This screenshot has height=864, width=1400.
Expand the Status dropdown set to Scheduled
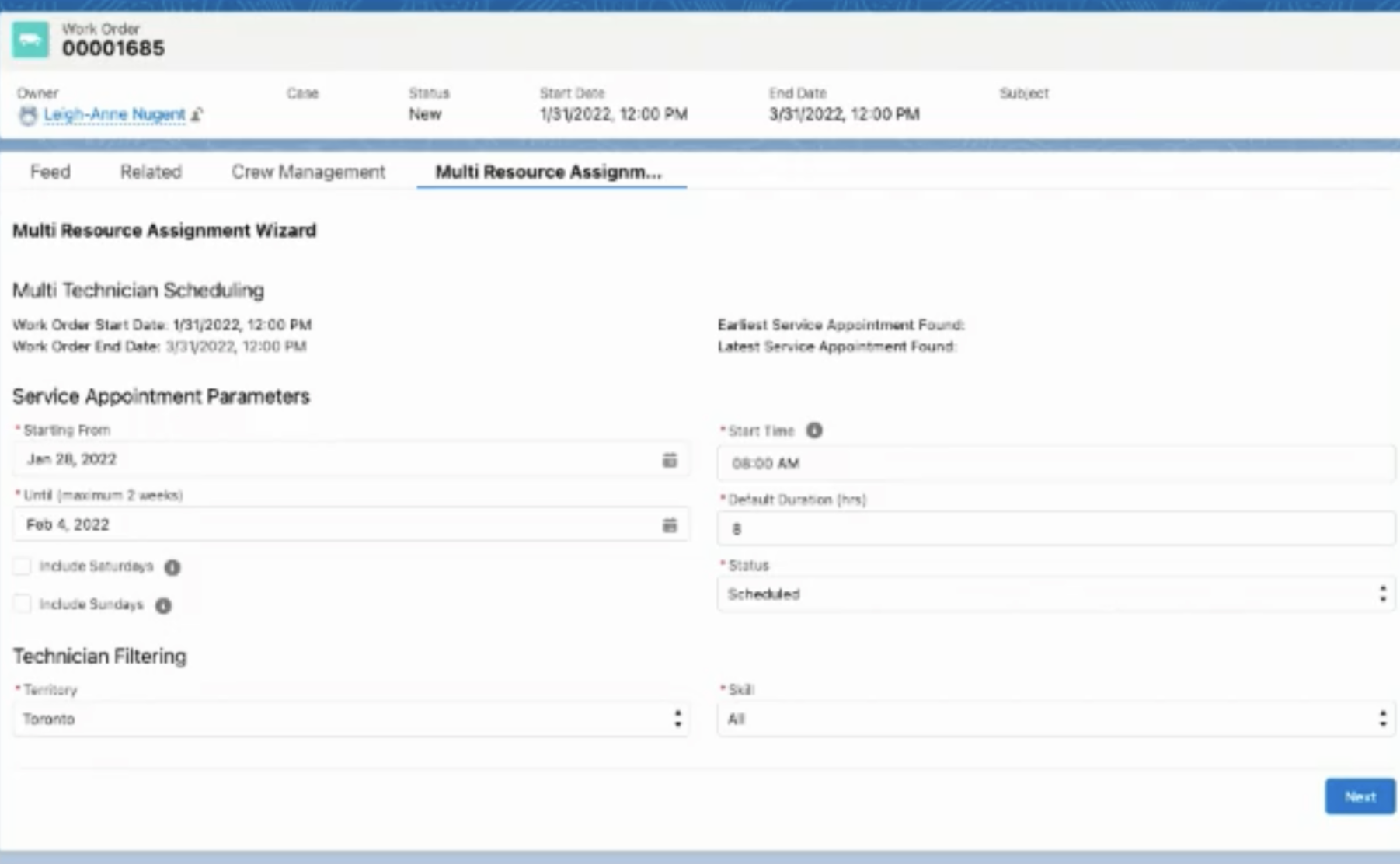pos(1055,594)
